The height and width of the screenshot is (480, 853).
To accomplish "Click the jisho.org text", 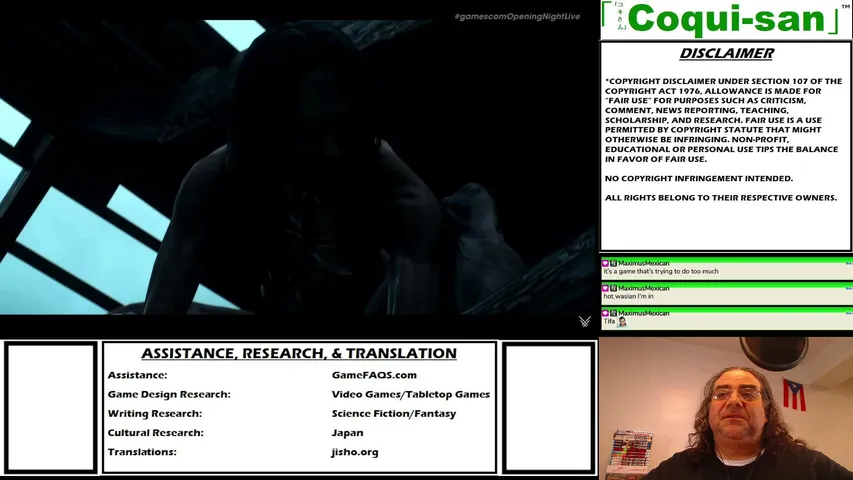I will tap(355, 452).
